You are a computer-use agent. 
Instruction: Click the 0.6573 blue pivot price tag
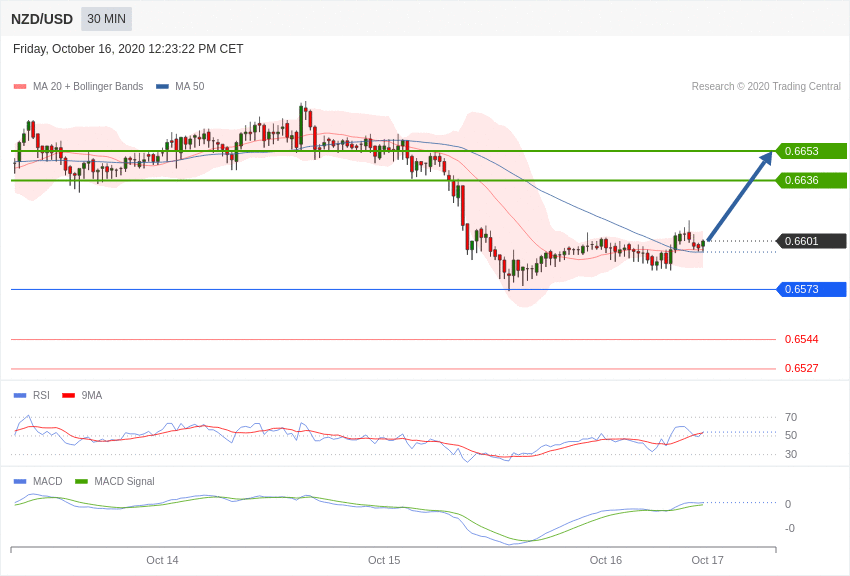811,289
